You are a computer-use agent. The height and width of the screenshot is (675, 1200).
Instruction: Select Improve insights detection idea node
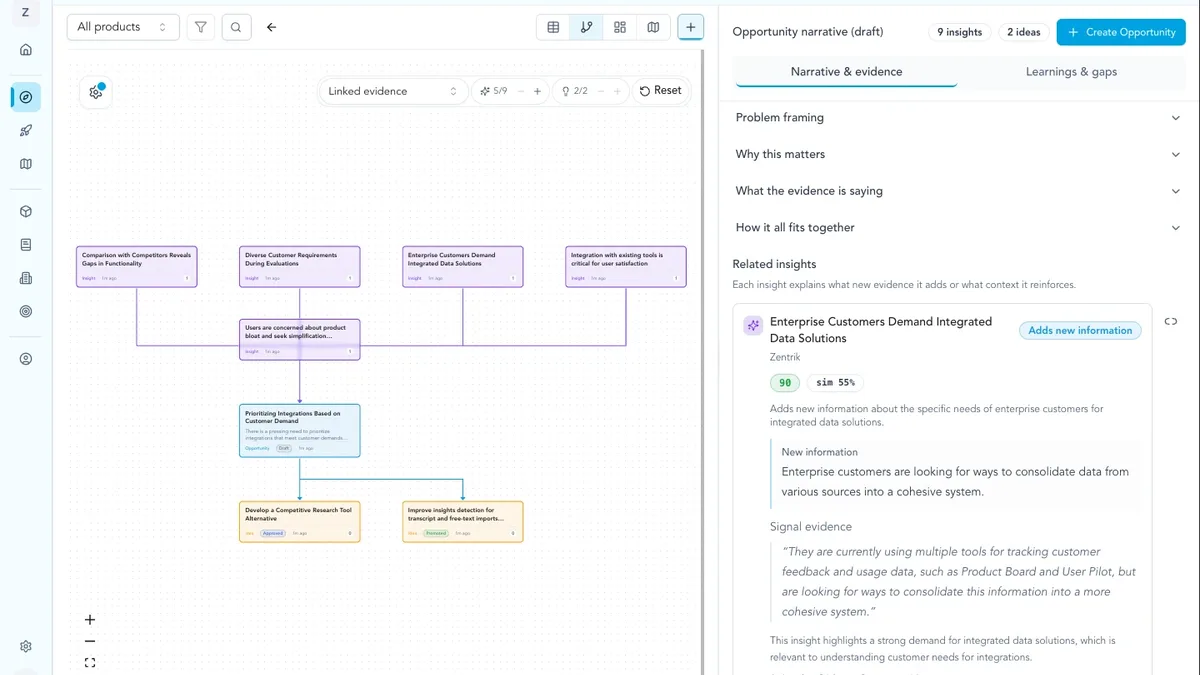(463, 522)
